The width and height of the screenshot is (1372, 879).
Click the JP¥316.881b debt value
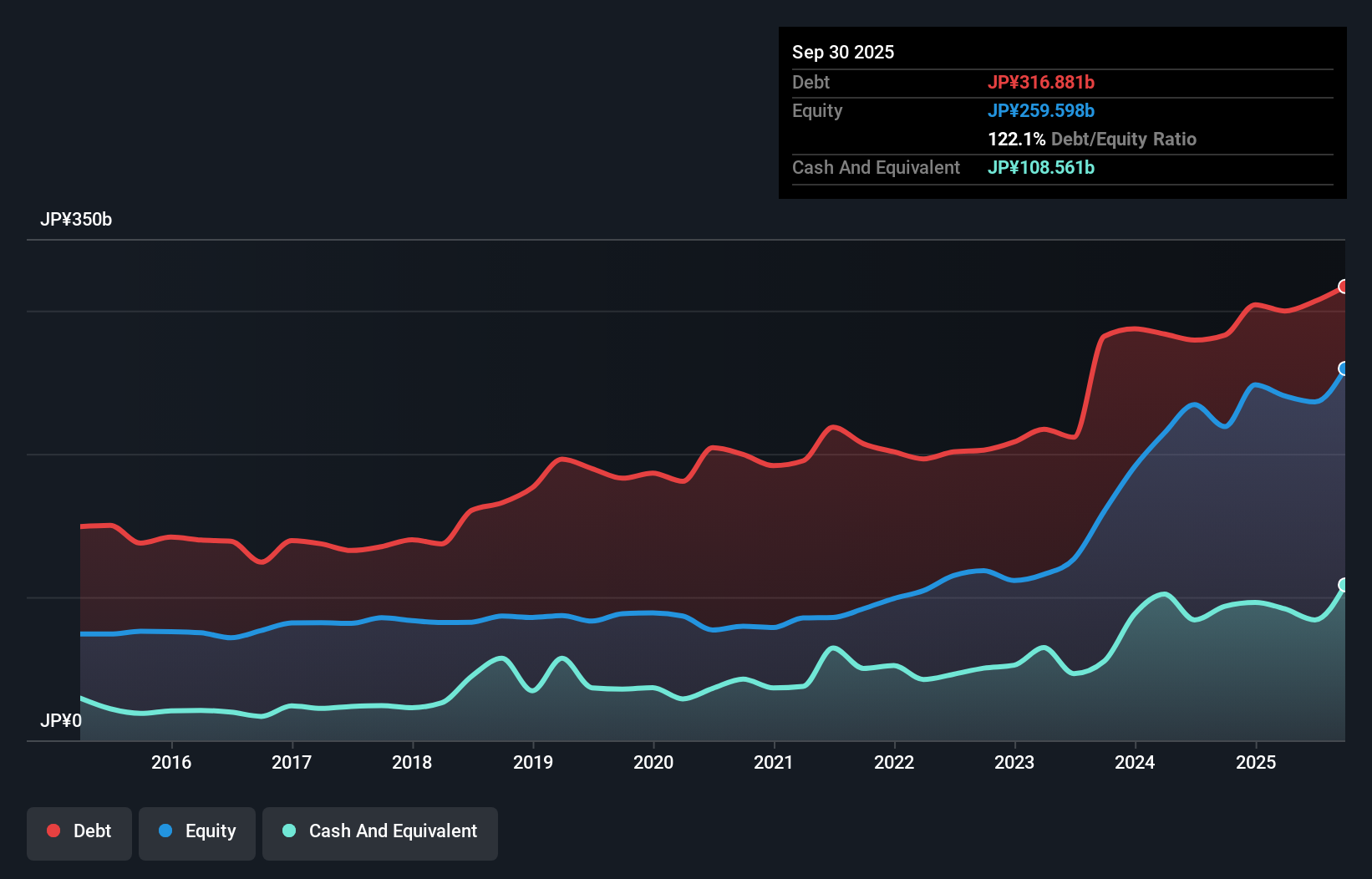click(1041, 82)
